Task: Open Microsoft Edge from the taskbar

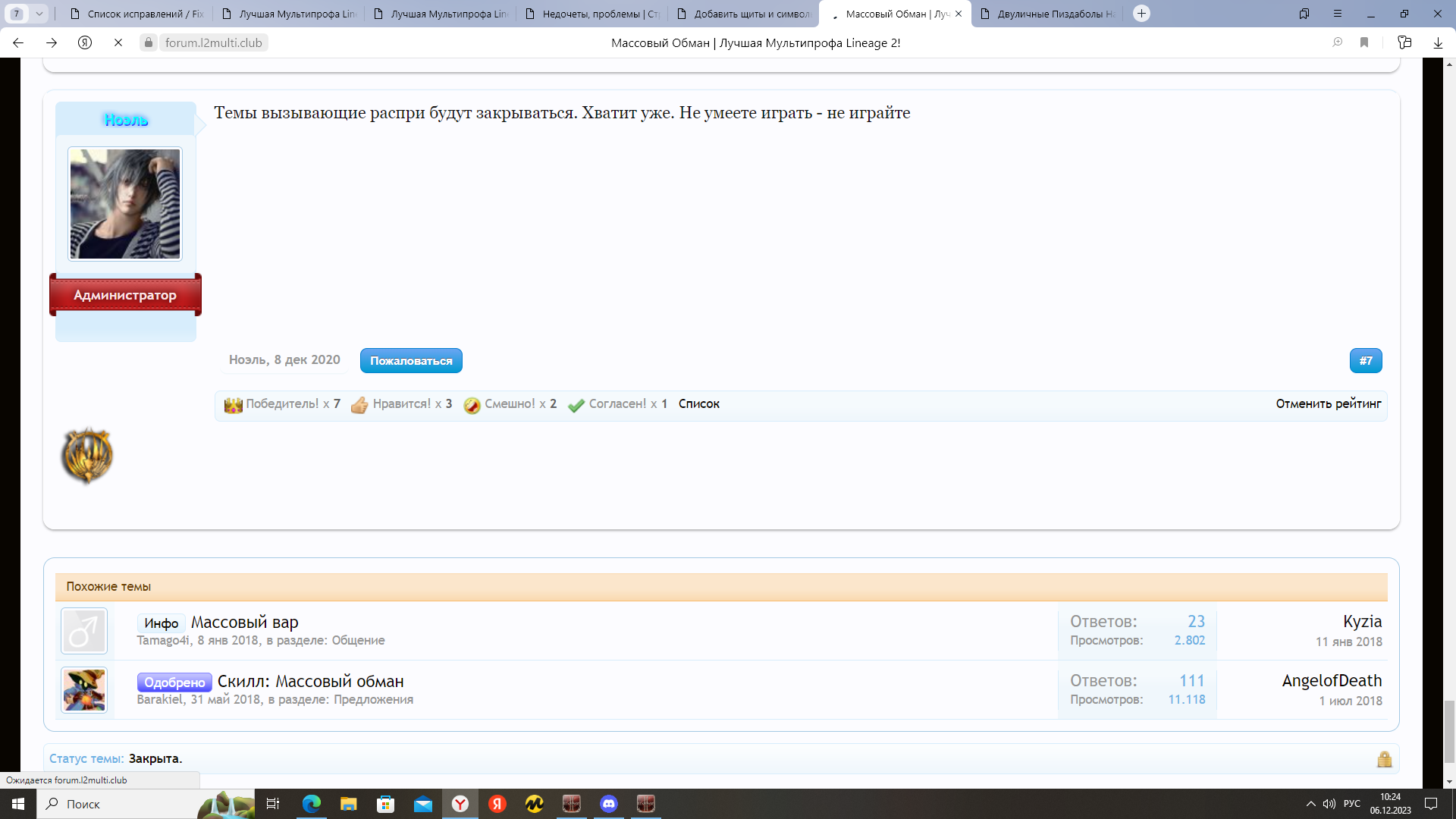Action: [x=311, y=804]
